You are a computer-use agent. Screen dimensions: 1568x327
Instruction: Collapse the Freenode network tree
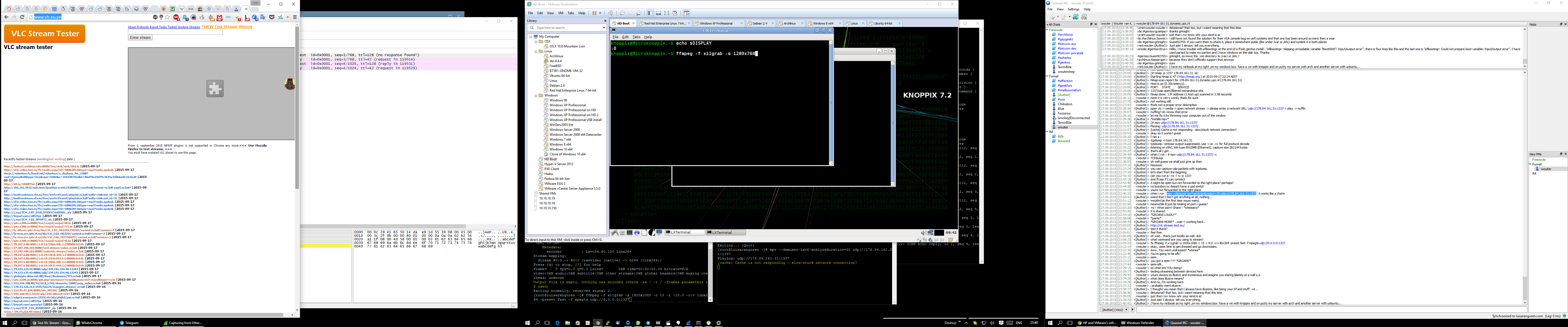pyautogui.click(x=1048, y=30)
